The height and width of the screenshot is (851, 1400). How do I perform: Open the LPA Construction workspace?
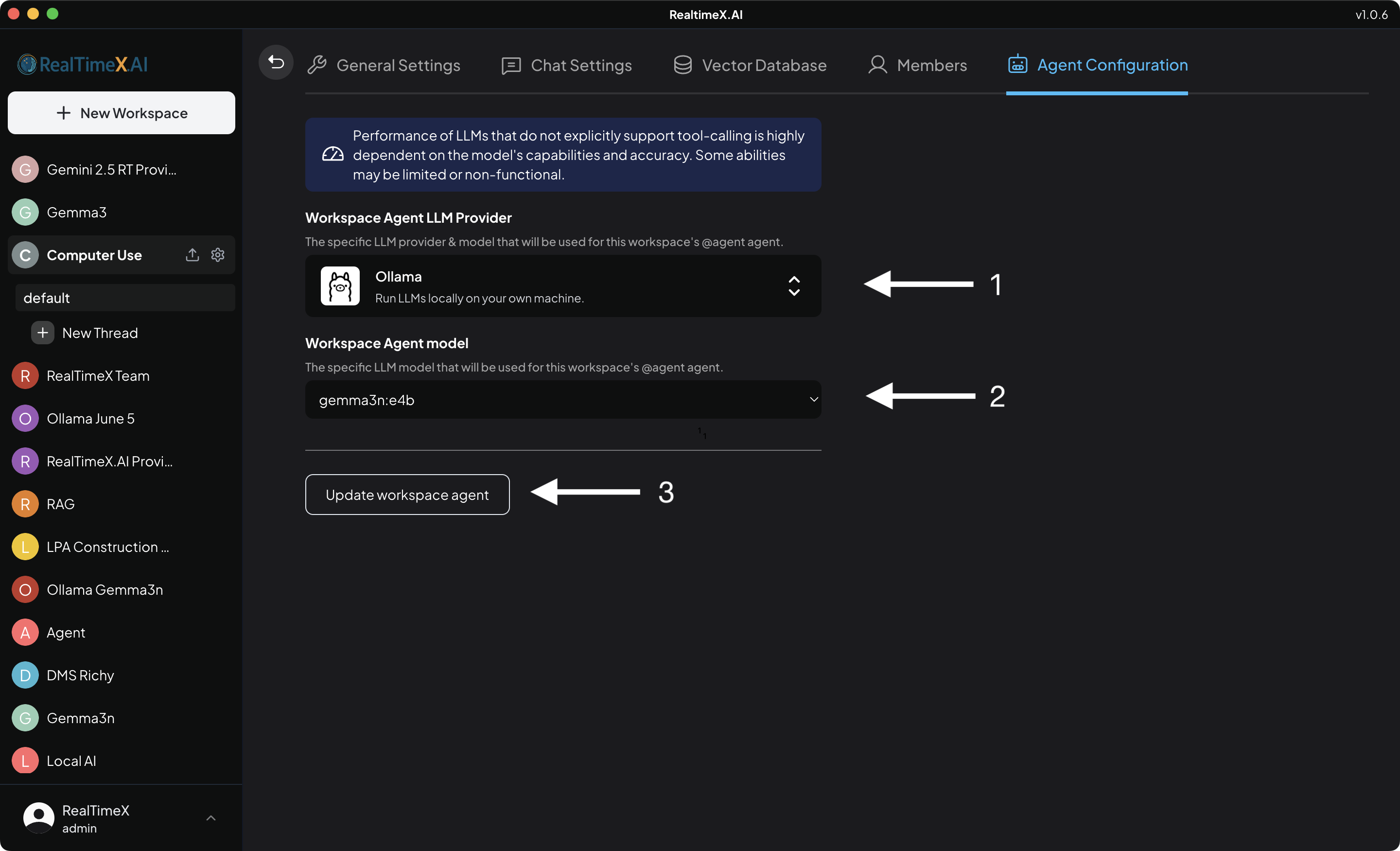pos(107,547)
